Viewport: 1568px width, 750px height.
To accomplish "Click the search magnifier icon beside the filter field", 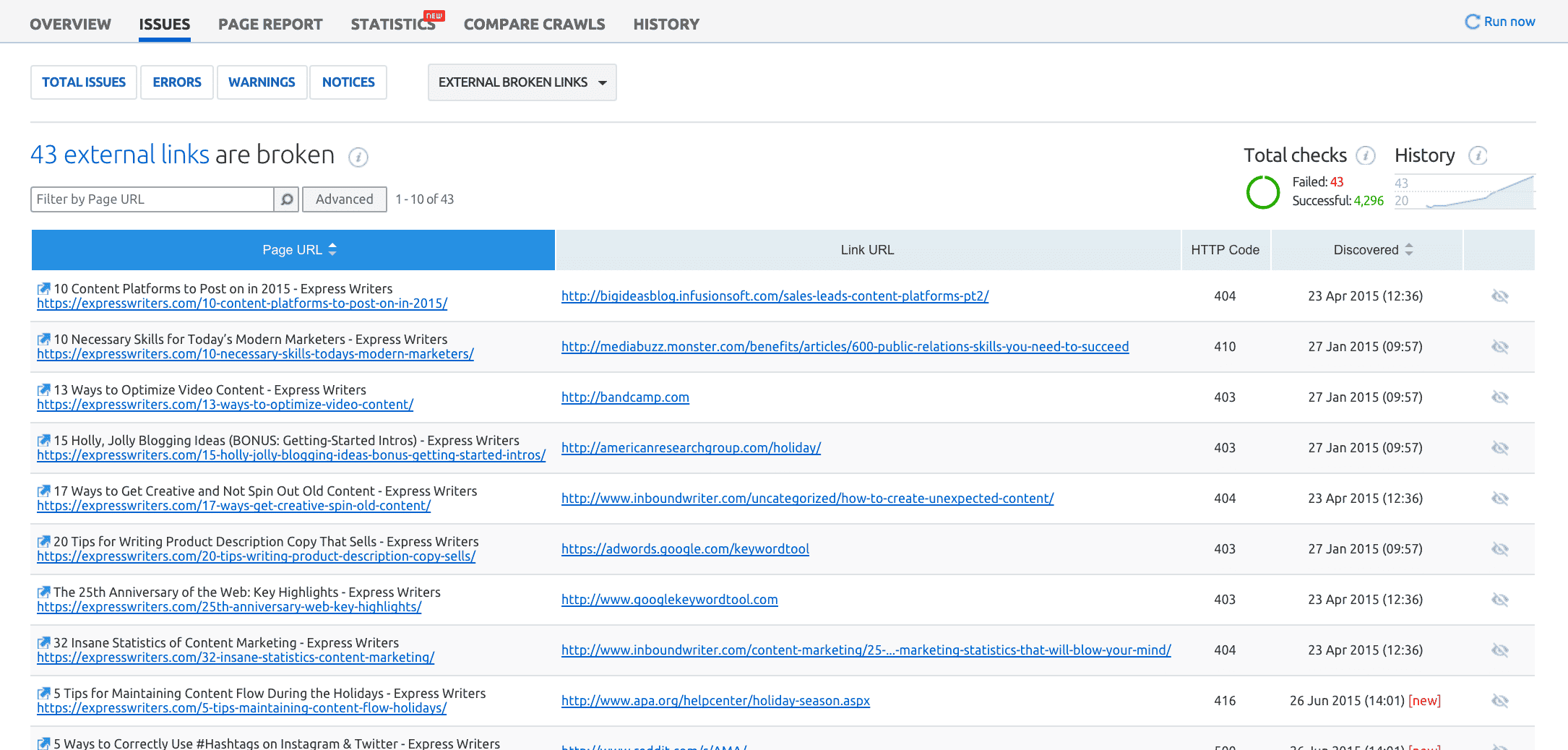I will (x=287, y=199).
